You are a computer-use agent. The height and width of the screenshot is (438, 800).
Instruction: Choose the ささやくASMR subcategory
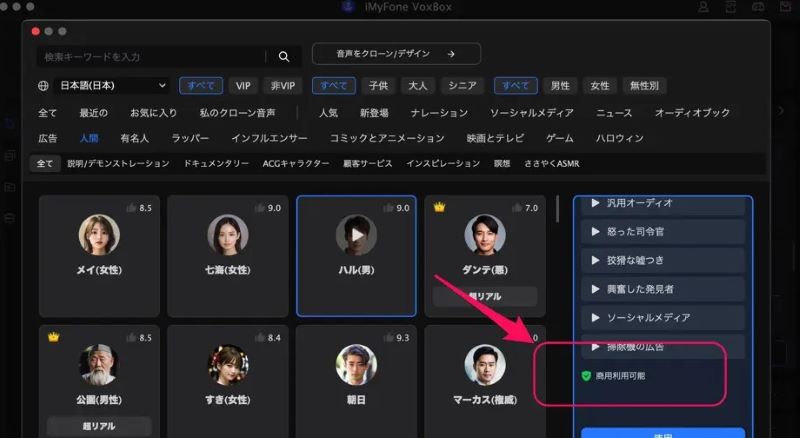click(552, 164)
